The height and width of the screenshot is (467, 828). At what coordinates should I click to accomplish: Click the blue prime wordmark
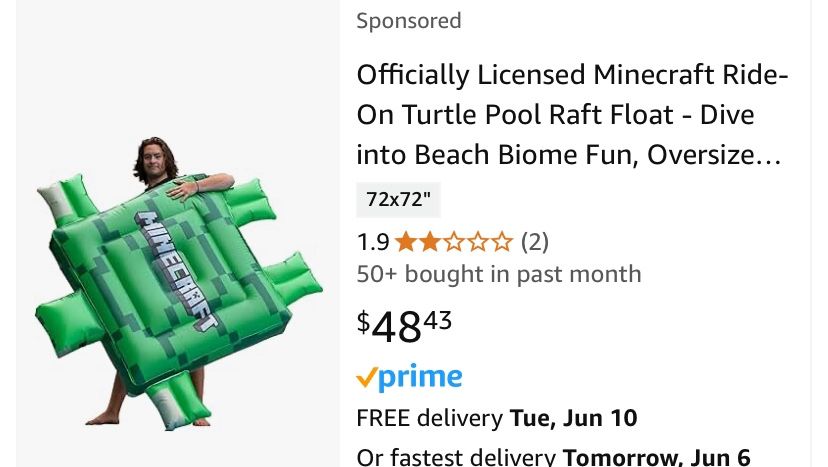pos(421,378)
